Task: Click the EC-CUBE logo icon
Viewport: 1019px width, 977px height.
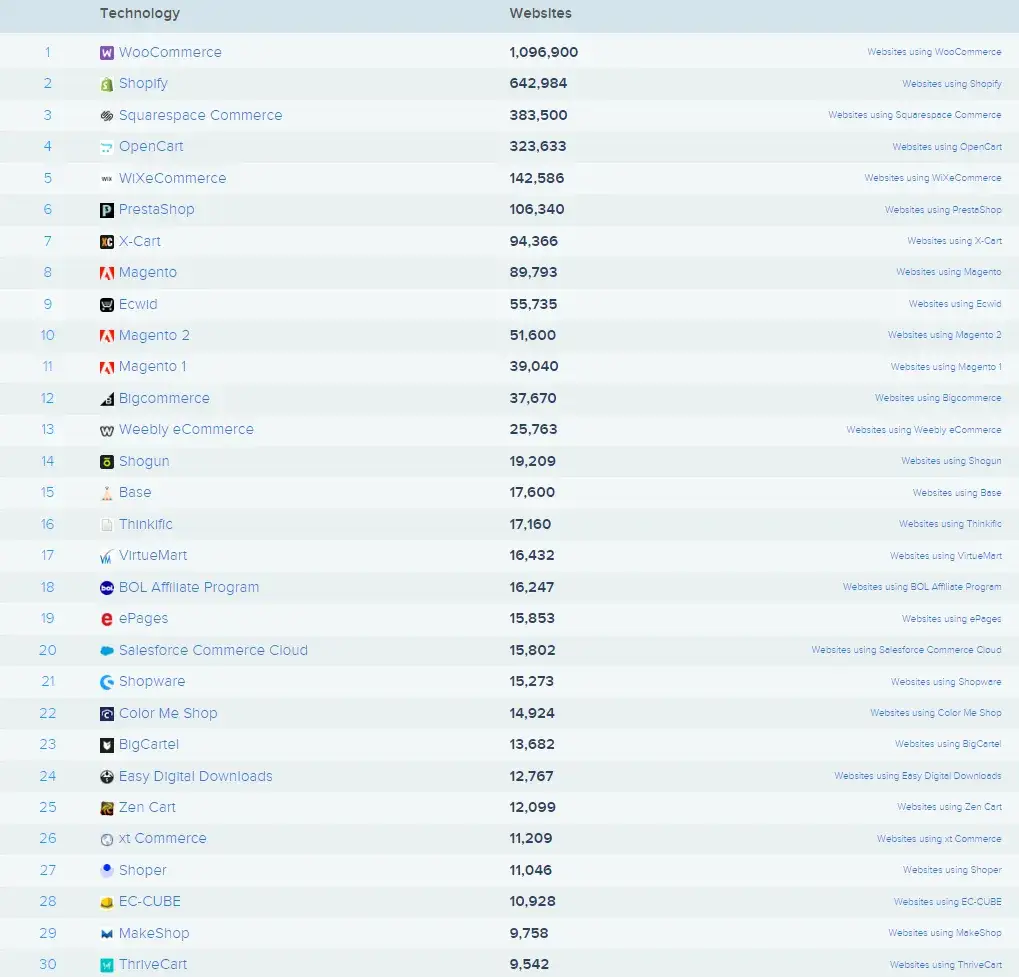Action: point(107,903)
